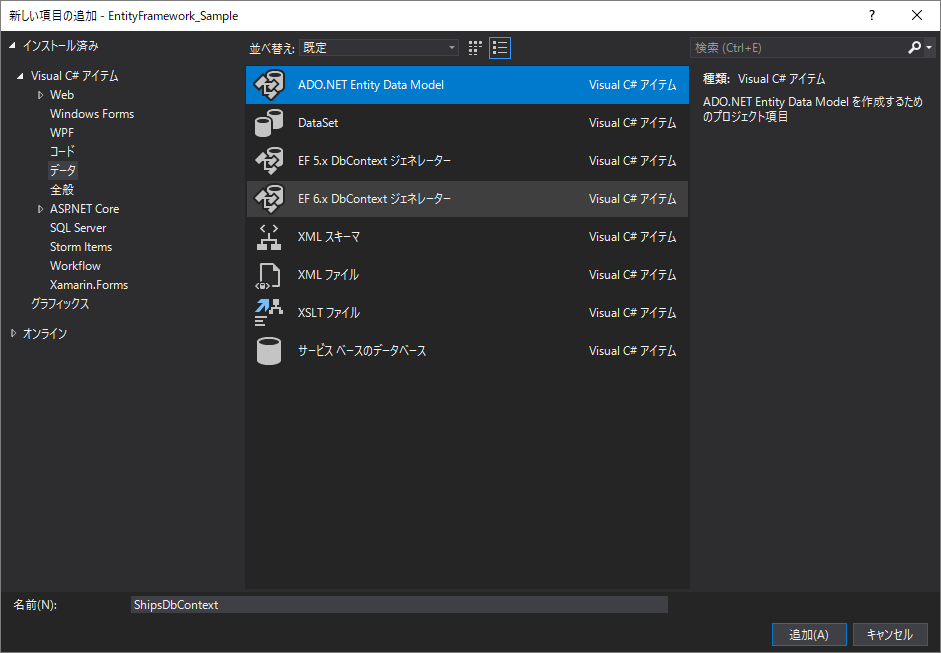Select EF 5.x DbContext ジェネレーター name
This screenshot has height=653, width=941.
pyautogui.click(x=374, y=161)
